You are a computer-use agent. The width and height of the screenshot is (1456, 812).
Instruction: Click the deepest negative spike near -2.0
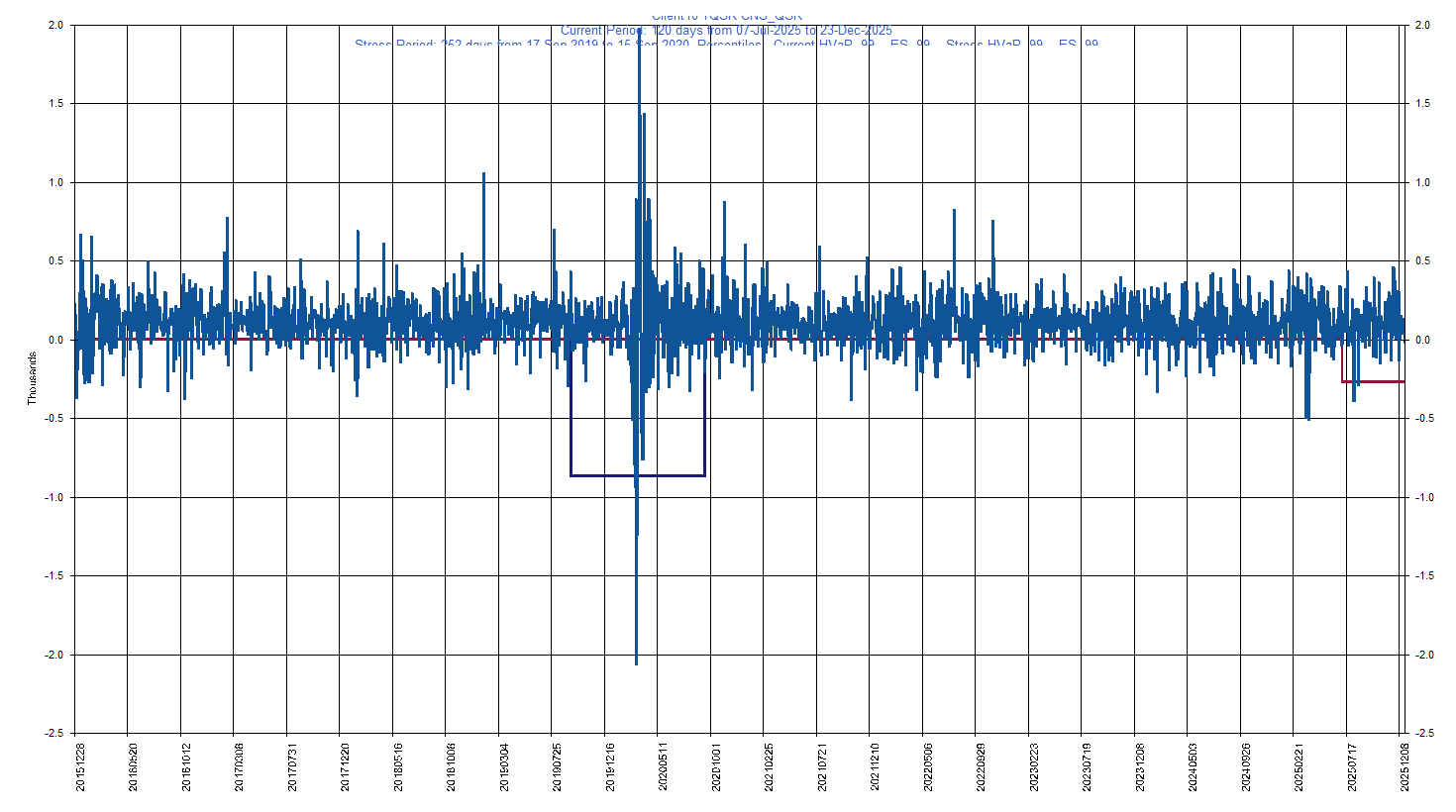(636, 659)
